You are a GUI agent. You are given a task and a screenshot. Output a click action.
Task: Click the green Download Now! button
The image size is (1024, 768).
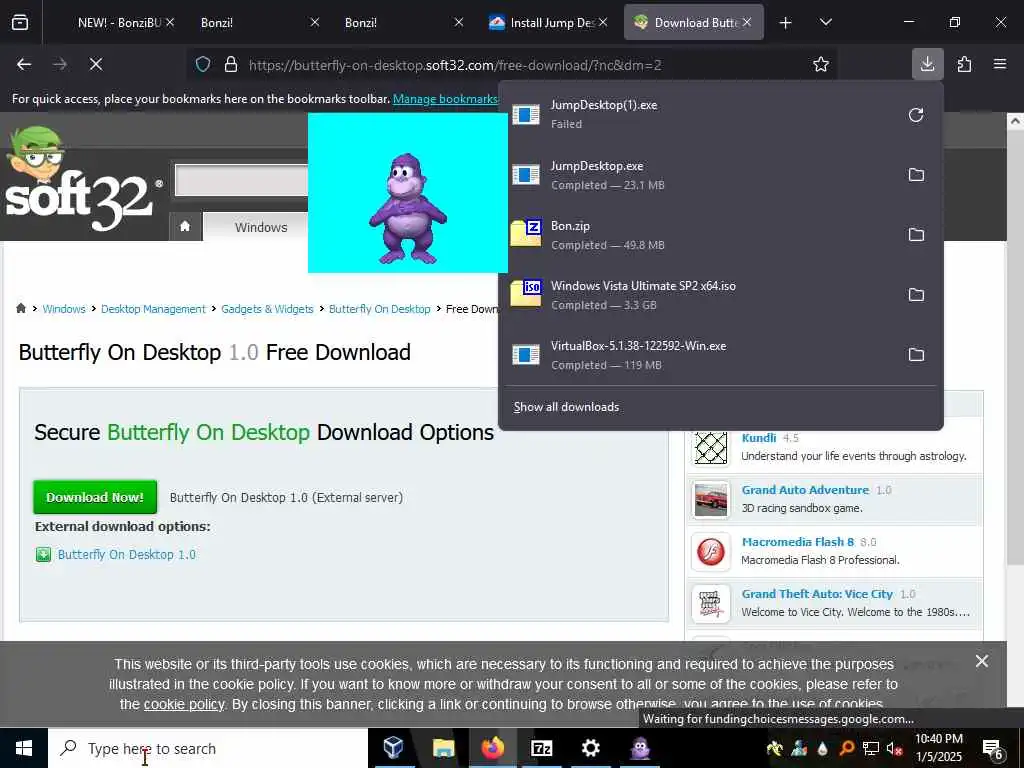(x=95, y=497)
